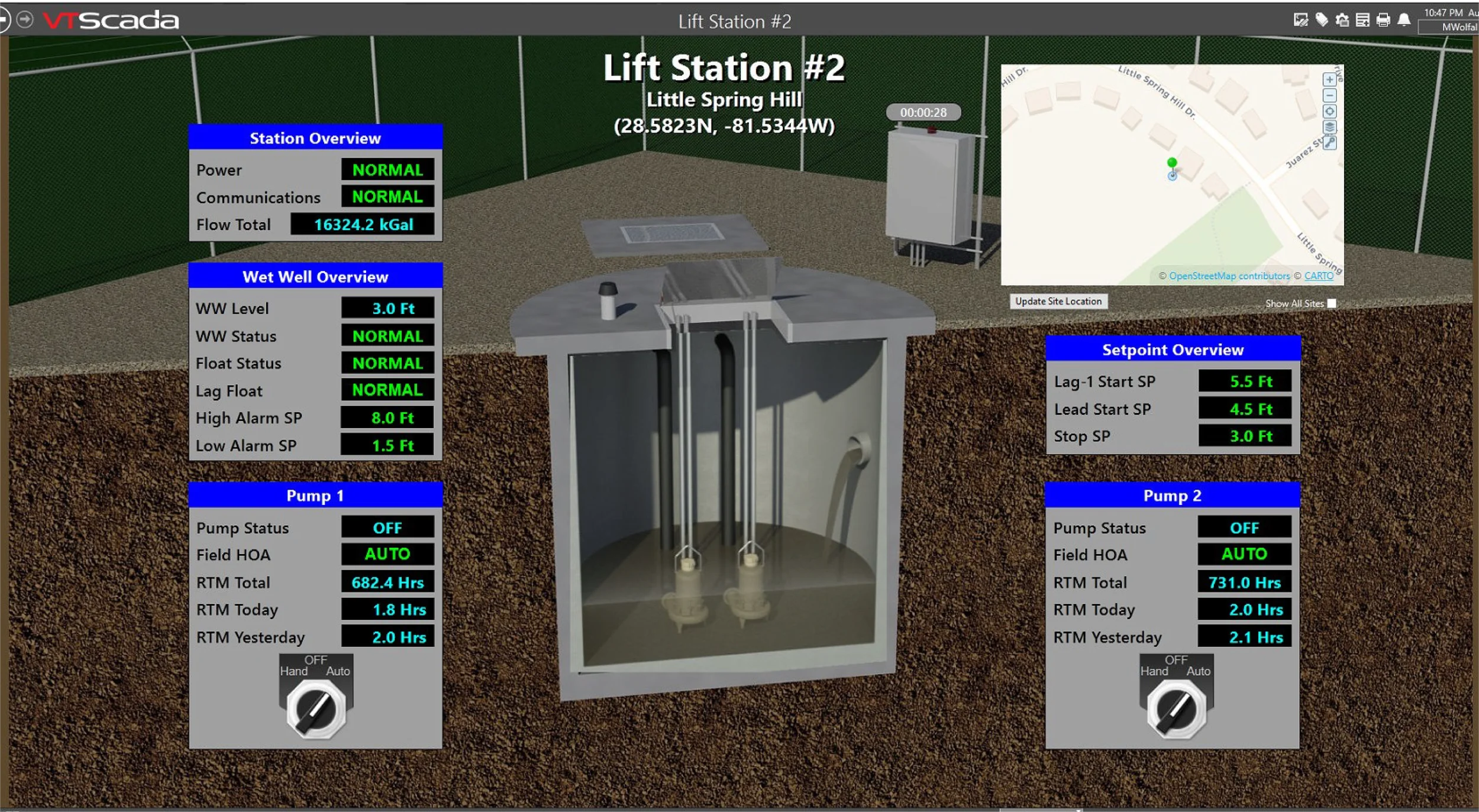1479x812 pixels.
Task: Open the OpenStreetMap contributors link
Action: (x=1229, y=276)
